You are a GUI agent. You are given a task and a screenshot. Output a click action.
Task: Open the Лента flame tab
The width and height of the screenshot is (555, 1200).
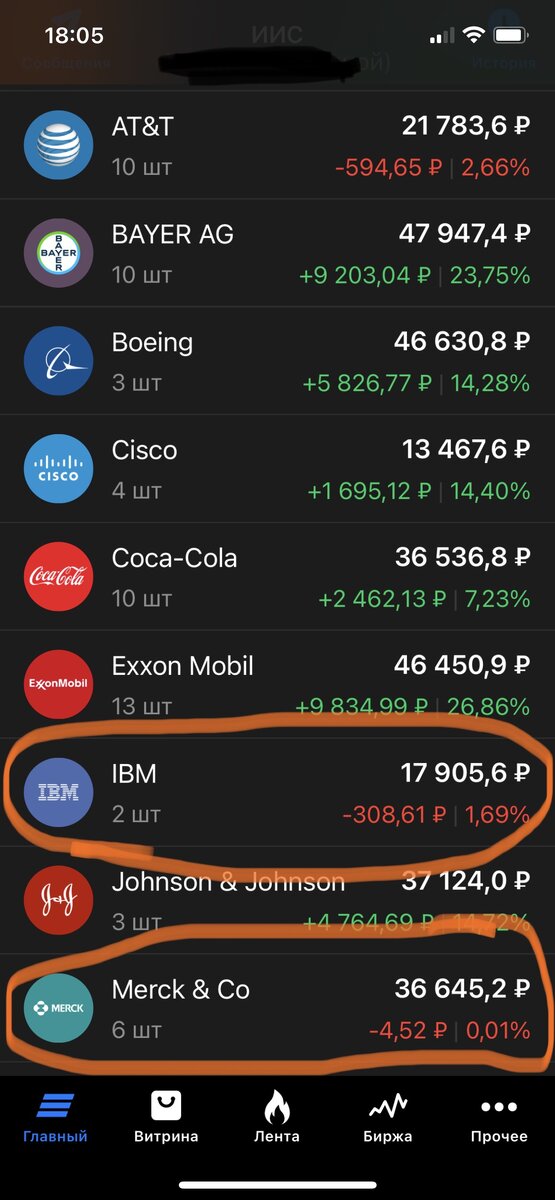(x=277, y=1118)
